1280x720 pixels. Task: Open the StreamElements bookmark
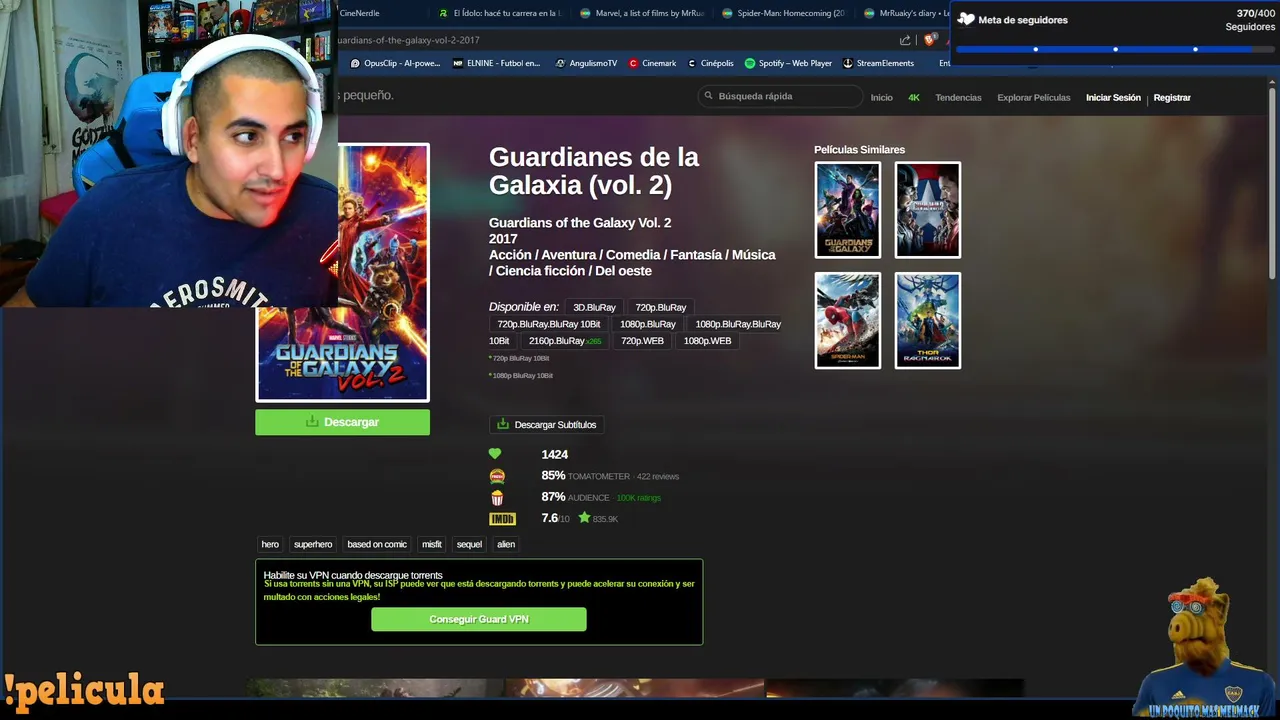pyautogui.click(x=879, y=63)
